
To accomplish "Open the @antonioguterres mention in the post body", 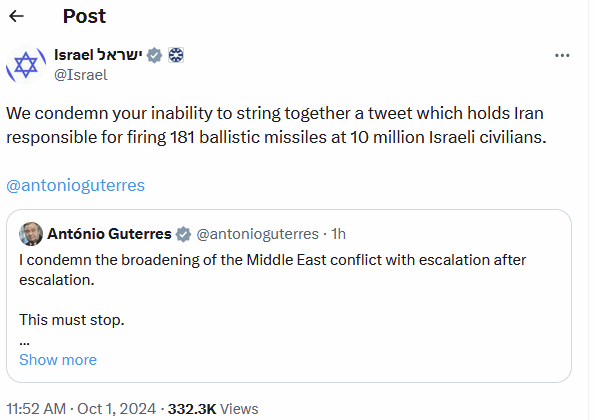I will click(x=76, y=185).
